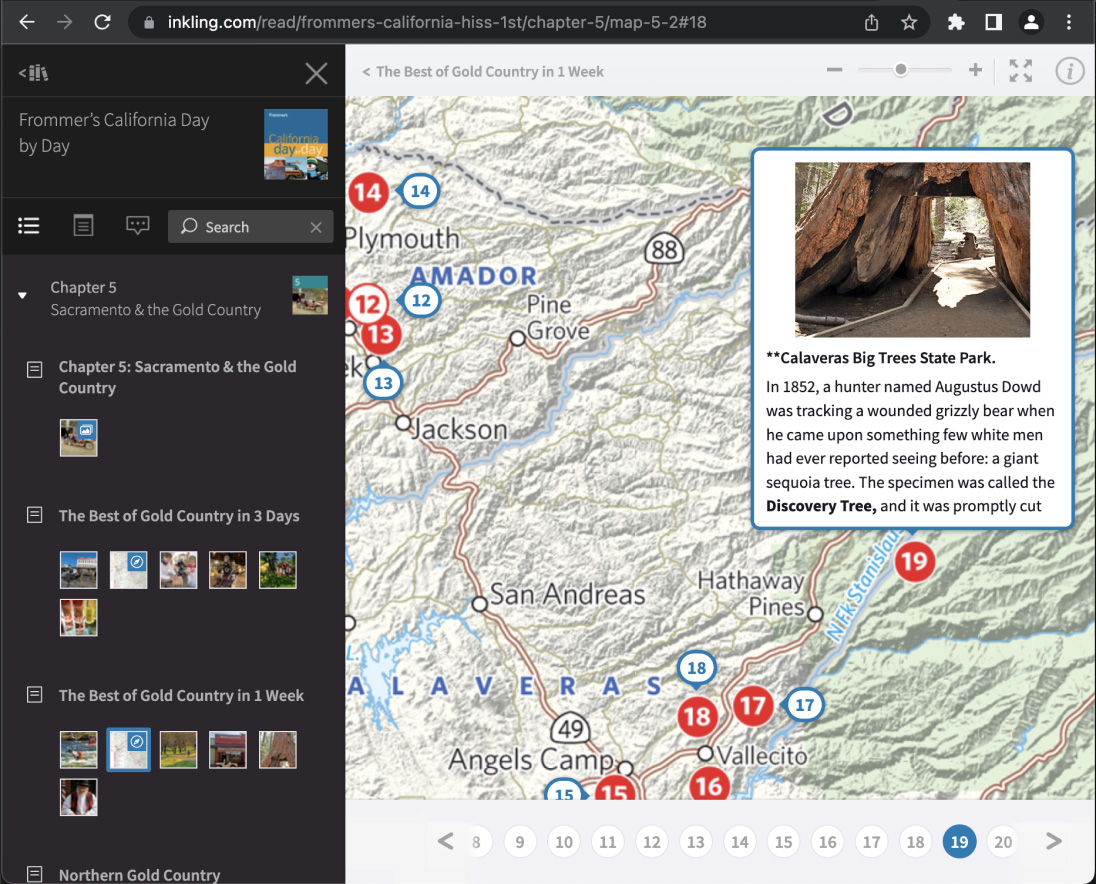
Task: Select stop 20 in the bottom pager
Action: point(1003,842)
